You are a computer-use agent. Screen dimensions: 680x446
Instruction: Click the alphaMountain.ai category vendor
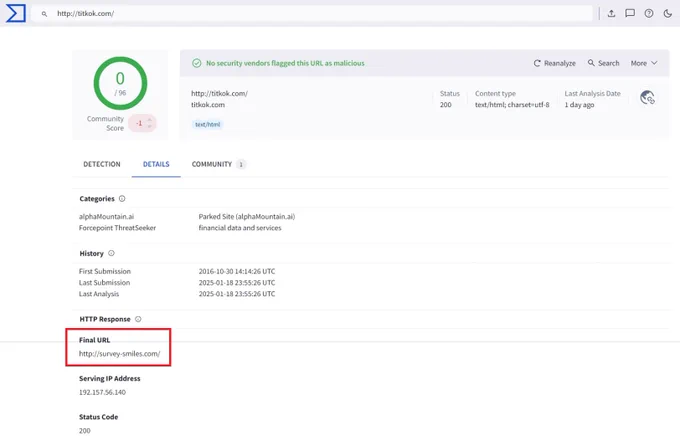pos(107,216)
